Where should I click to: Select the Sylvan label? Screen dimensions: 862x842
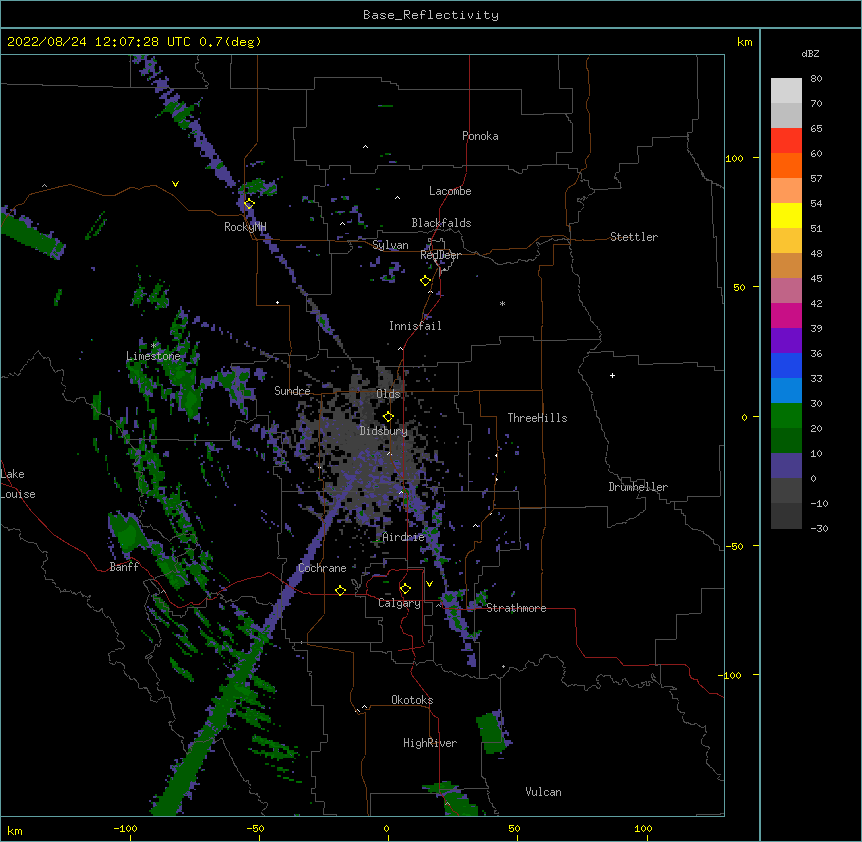(390, 245)
